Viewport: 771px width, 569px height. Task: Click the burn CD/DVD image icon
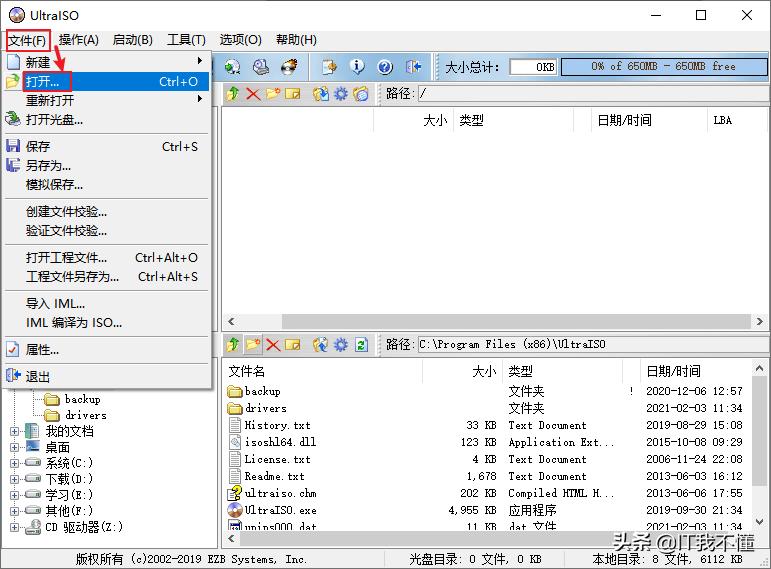pyautogui.click(x=289, y=66)
